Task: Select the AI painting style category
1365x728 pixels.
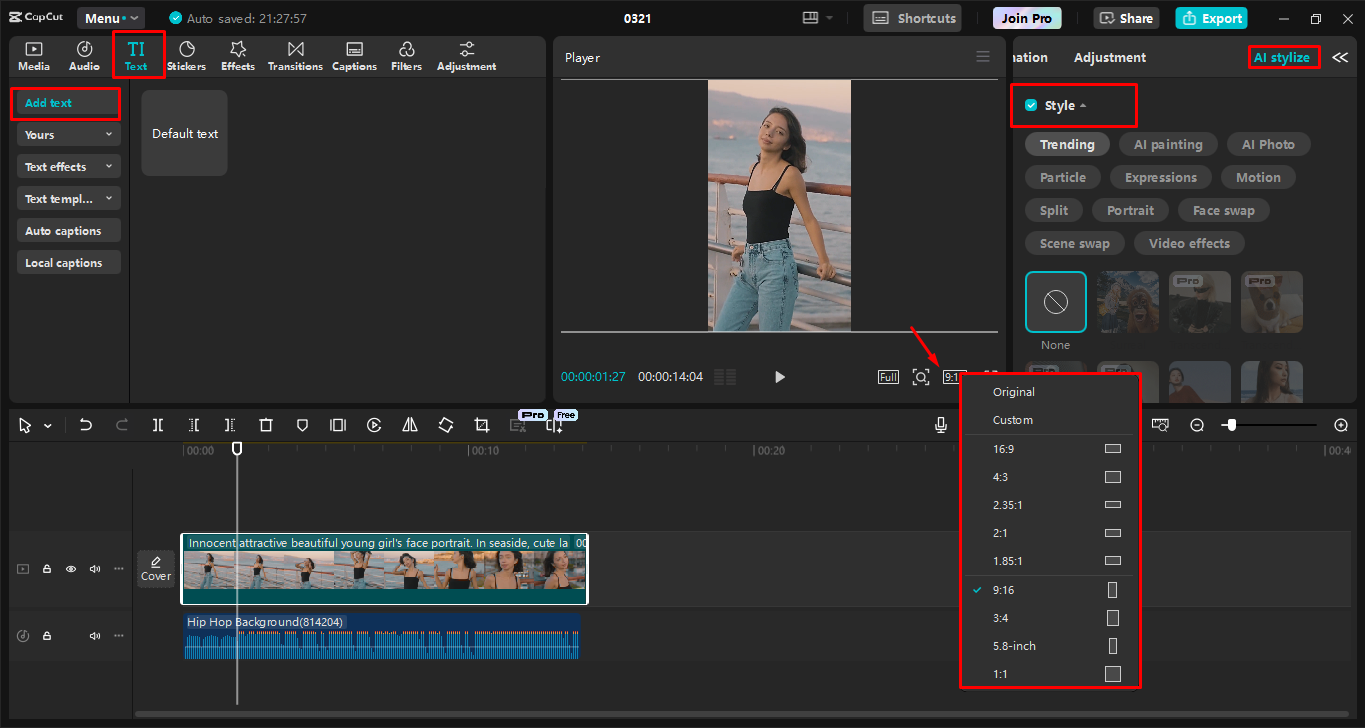Action: 1167,145
